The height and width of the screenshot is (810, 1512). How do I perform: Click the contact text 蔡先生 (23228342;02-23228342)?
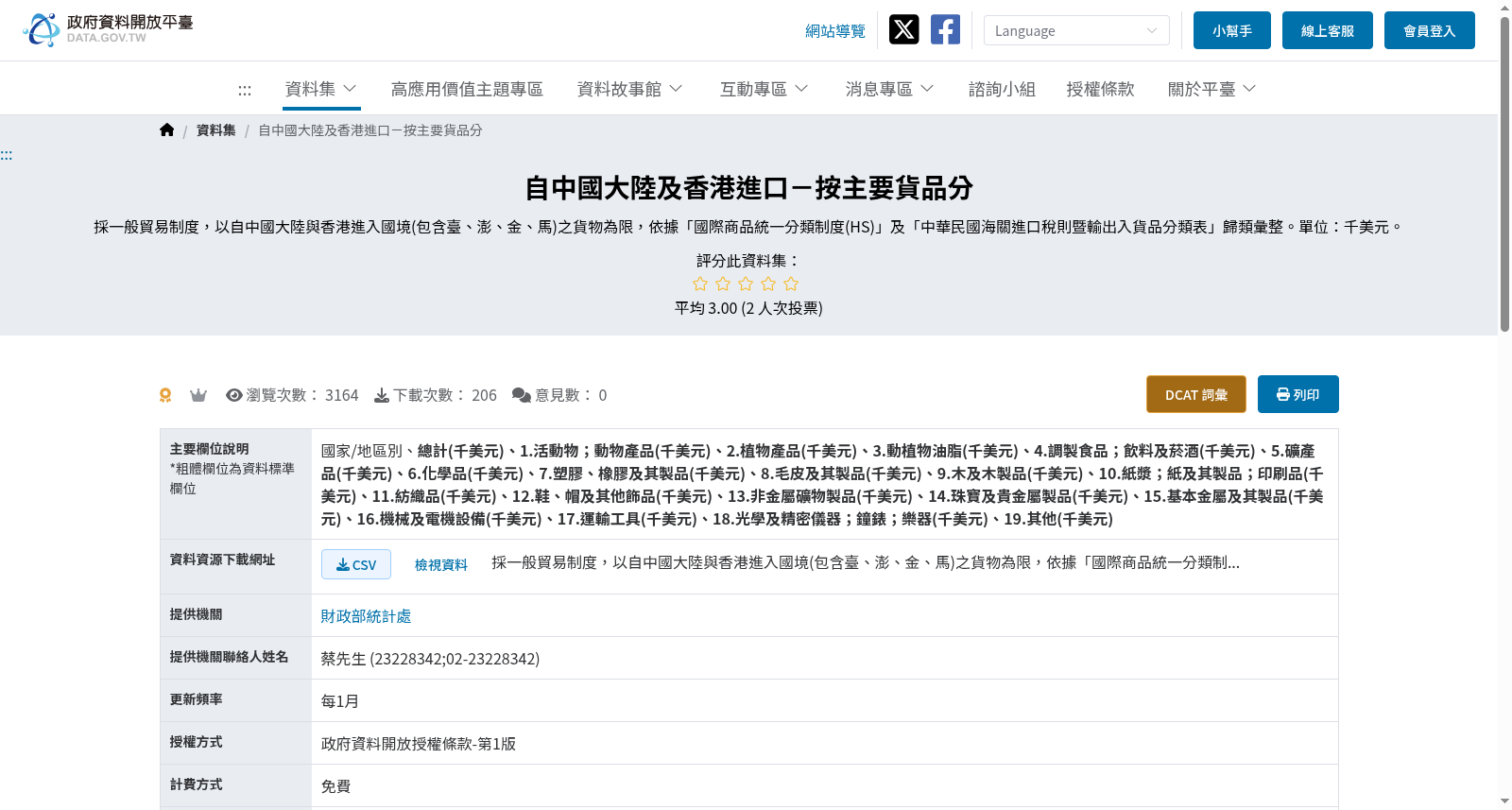[x=430, y=659]
